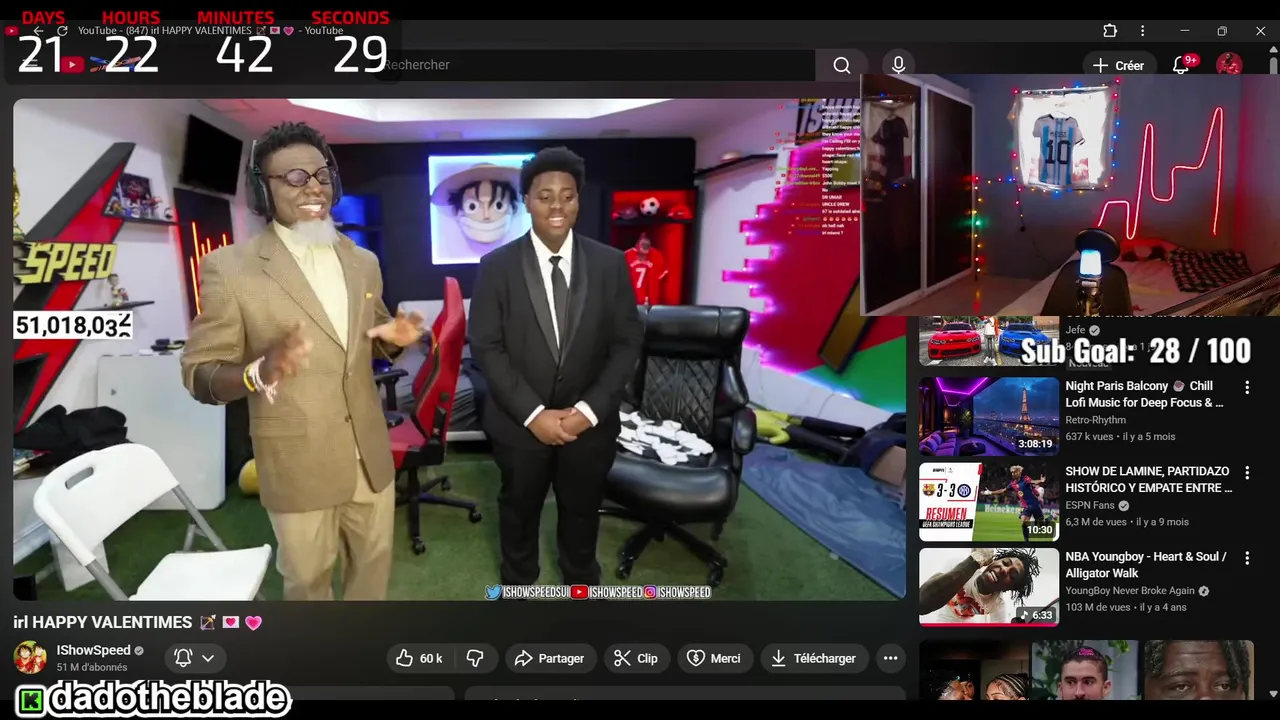Viewport: 1280px width, 720px height.
Task: Open the Jefe sports cars video thumbnail
Action: (989, 341)
